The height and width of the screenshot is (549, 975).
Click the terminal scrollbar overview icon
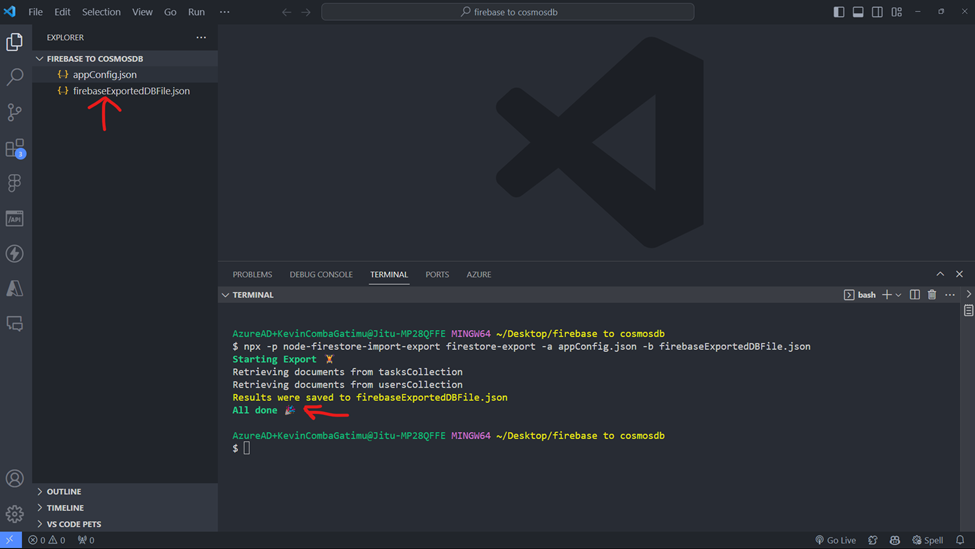[968, 310]
